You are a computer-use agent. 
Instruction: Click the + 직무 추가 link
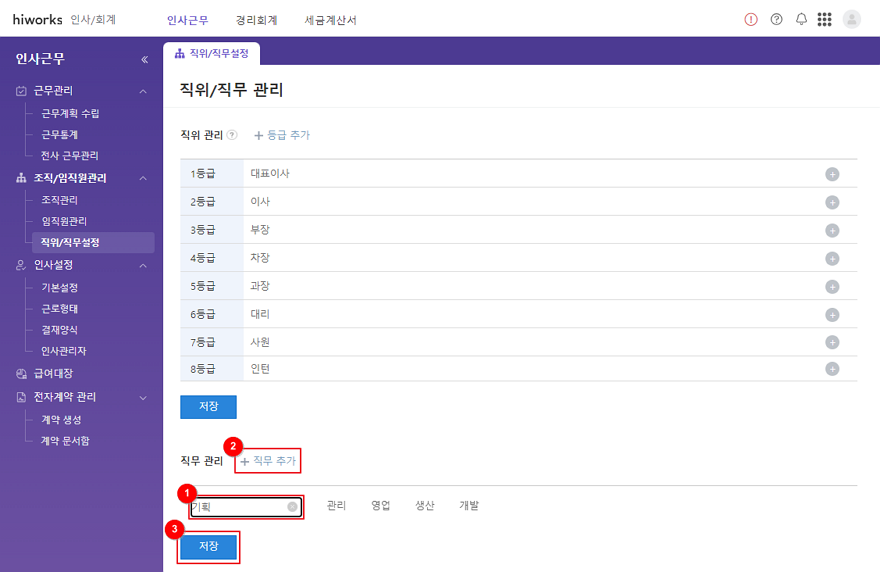pos(268,461)
